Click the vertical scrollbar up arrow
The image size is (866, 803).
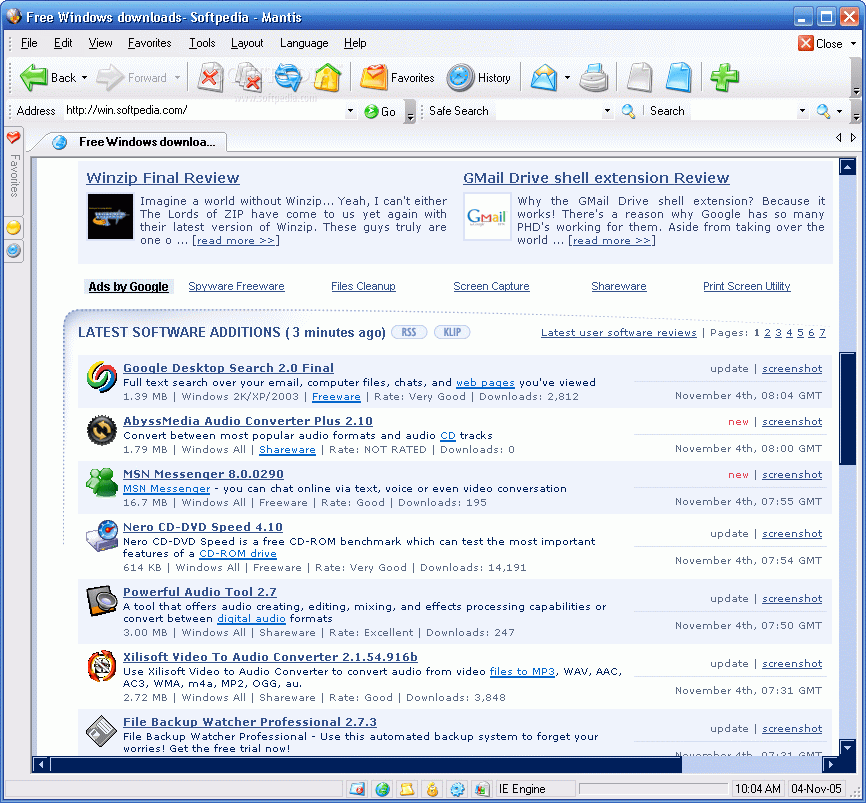(847, 167)
